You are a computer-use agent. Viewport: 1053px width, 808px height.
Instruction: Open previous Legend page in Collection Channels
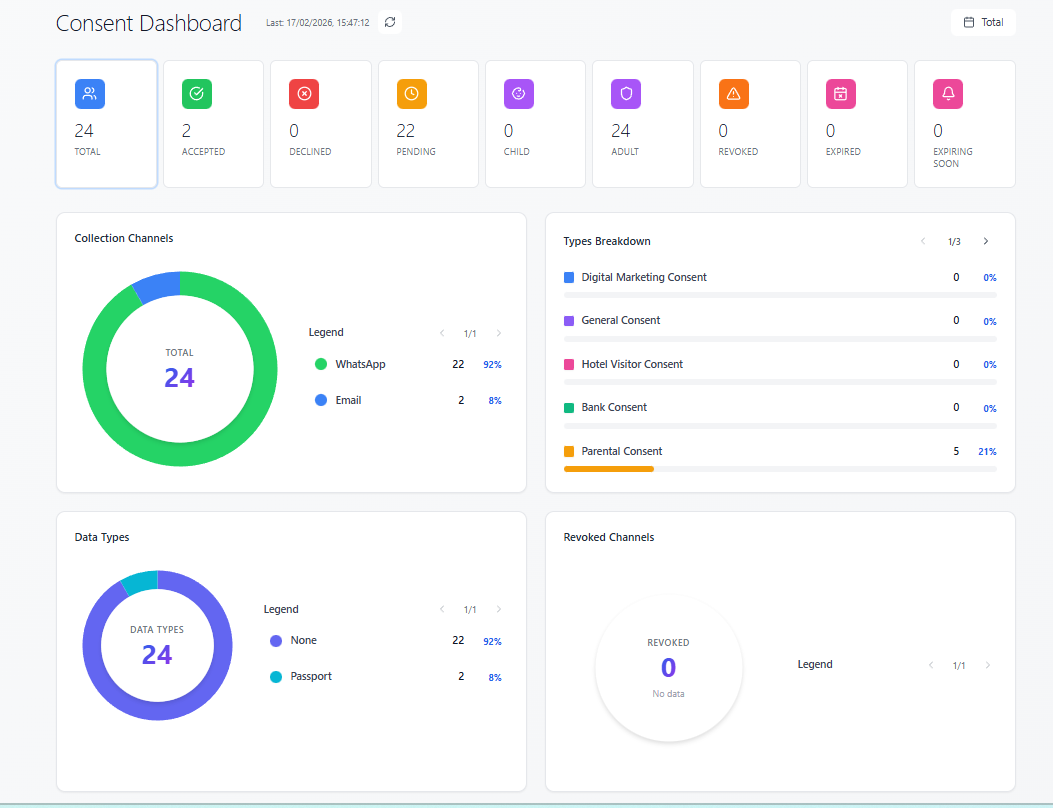442,332
